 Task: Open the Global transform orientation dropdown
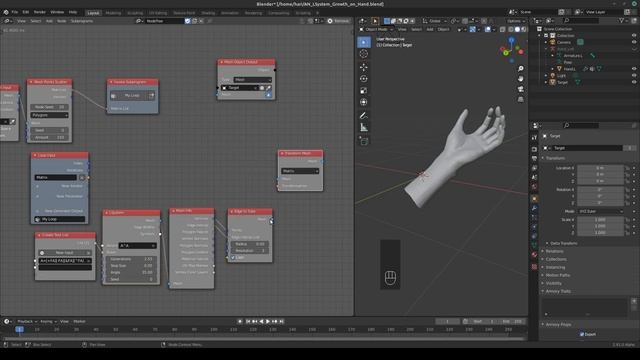point(434,21)
